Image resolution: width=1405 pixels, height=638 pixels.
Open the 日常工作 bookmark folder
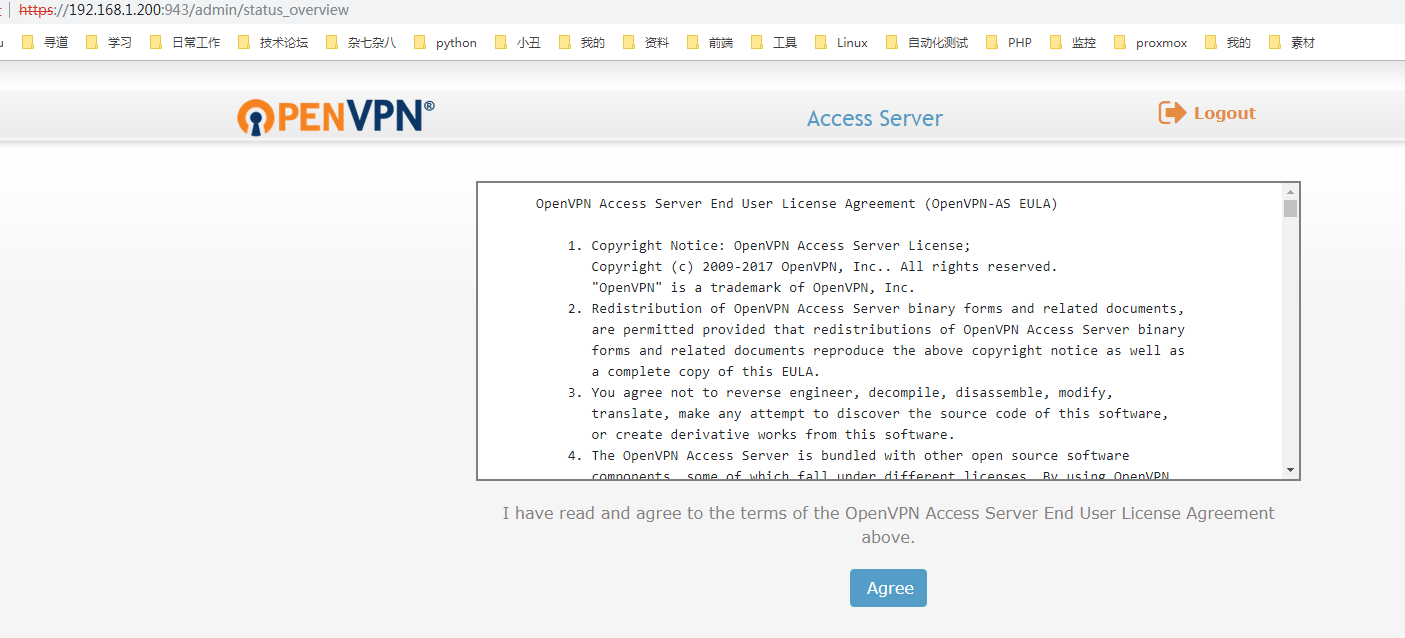pos(185,43)
